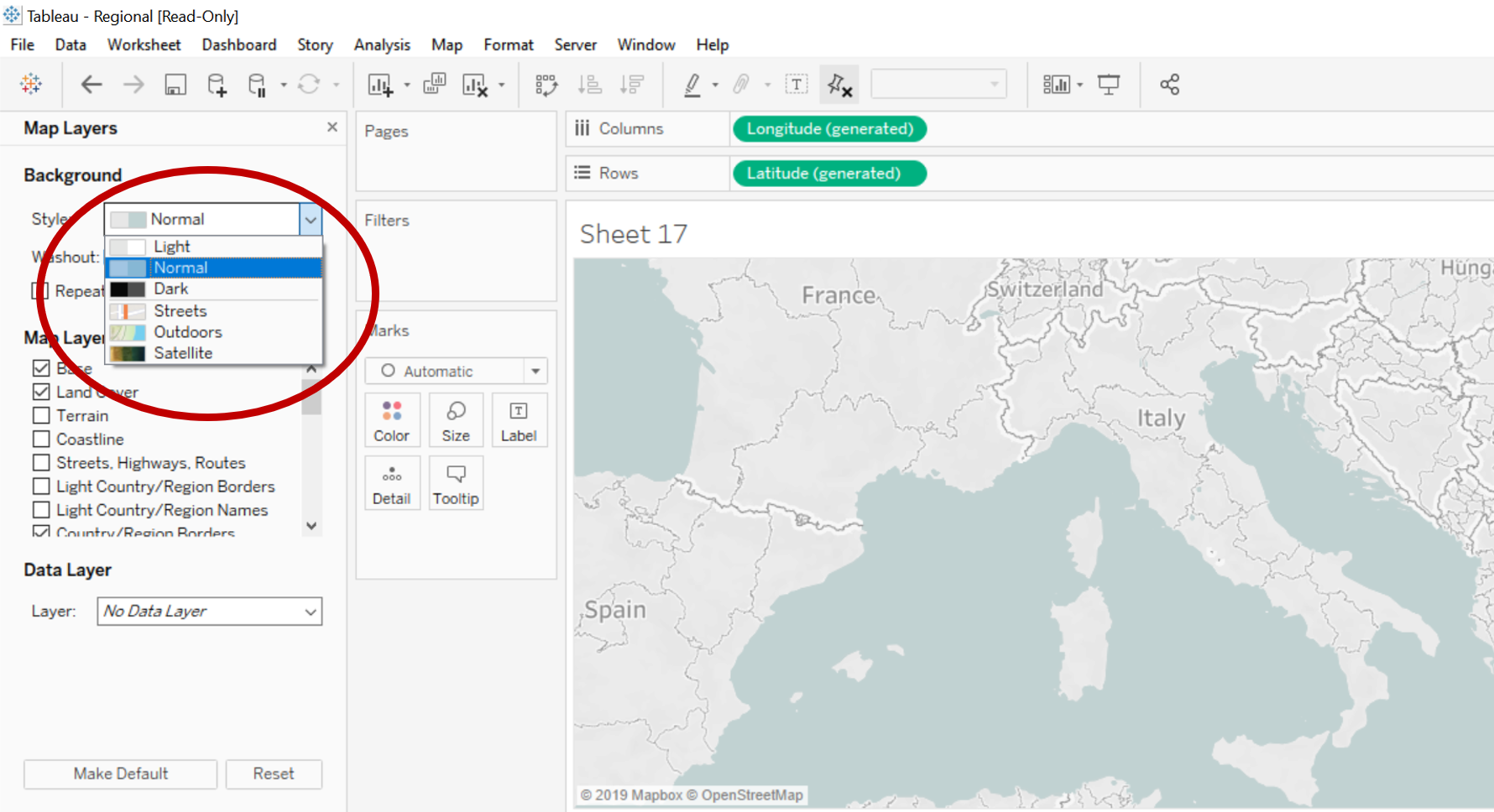Open Presentation Mode icon
This screenshot has width=1494, height=812.
coord(1109,85)
